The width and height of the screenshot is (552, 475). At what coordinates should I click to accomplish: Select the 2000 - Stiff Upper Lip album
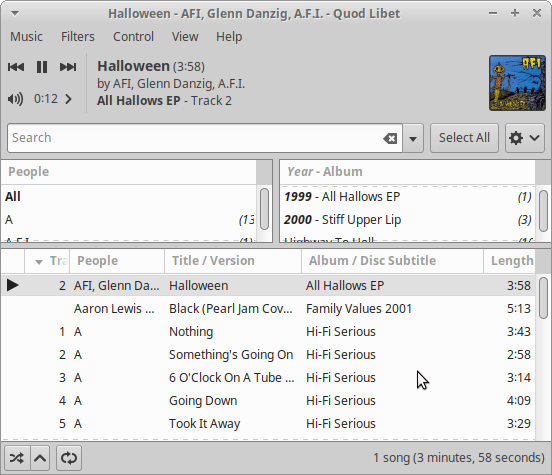pyautogui.click(x=408, y=220)
